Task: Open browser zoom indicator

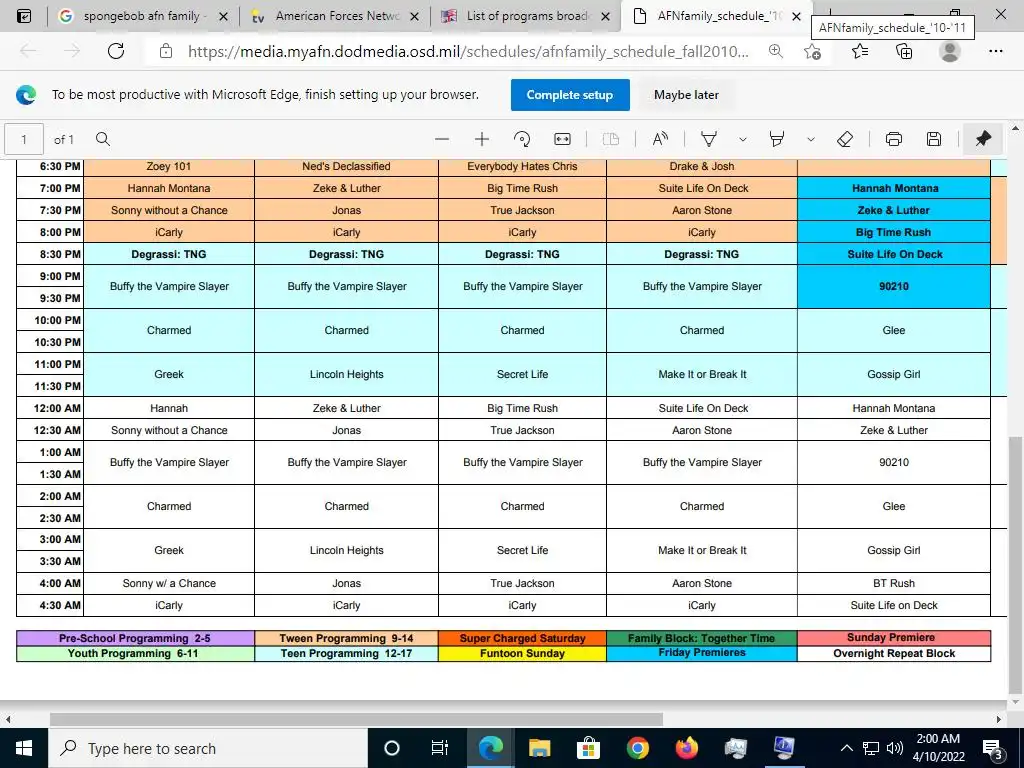Action: [776, 51]
